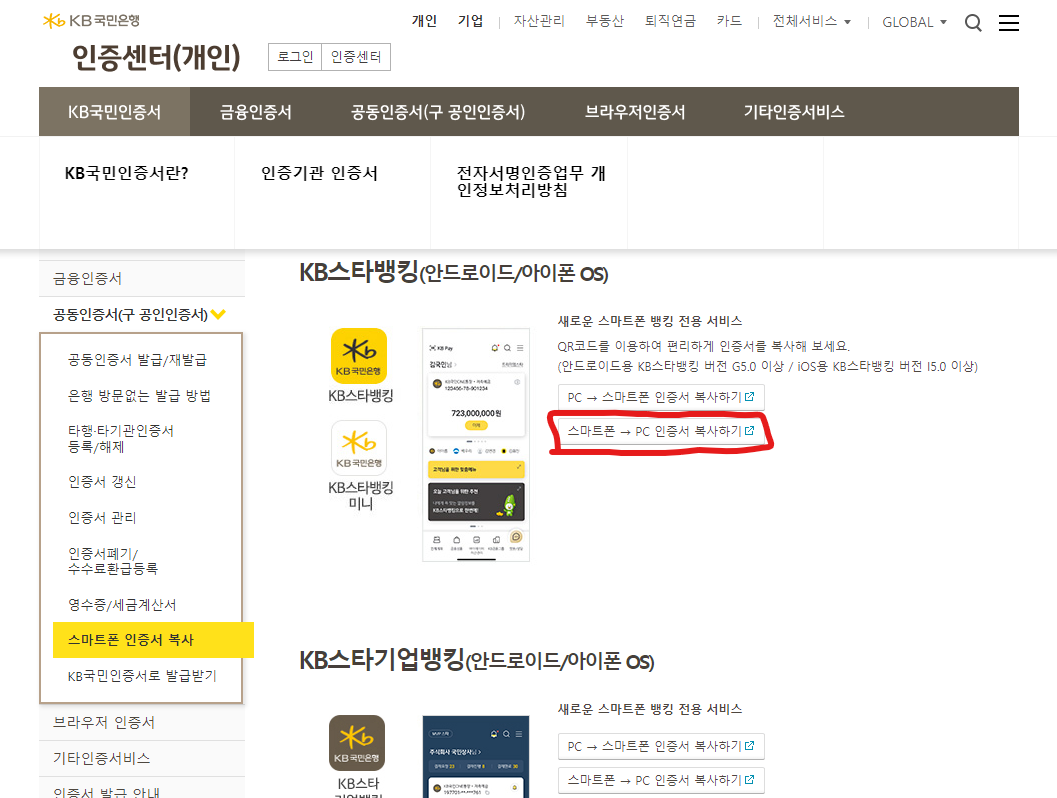Switch to the 기타인증서비스 tab
Image resolution: width=1057 pixels, height=798 pixels.
coord(793,112)
